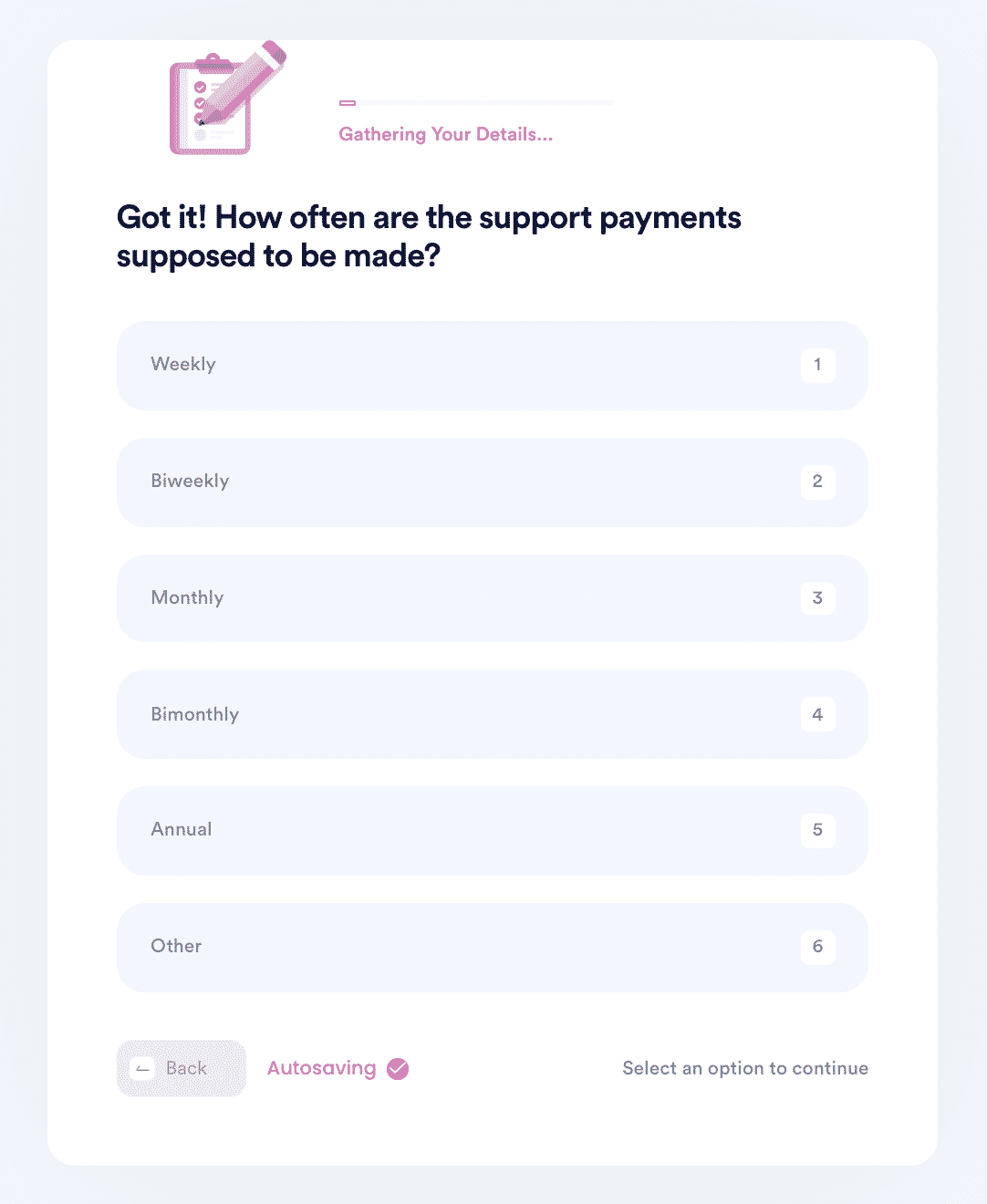
Task: Select the Monthly payment option
Action: point(493,598)
